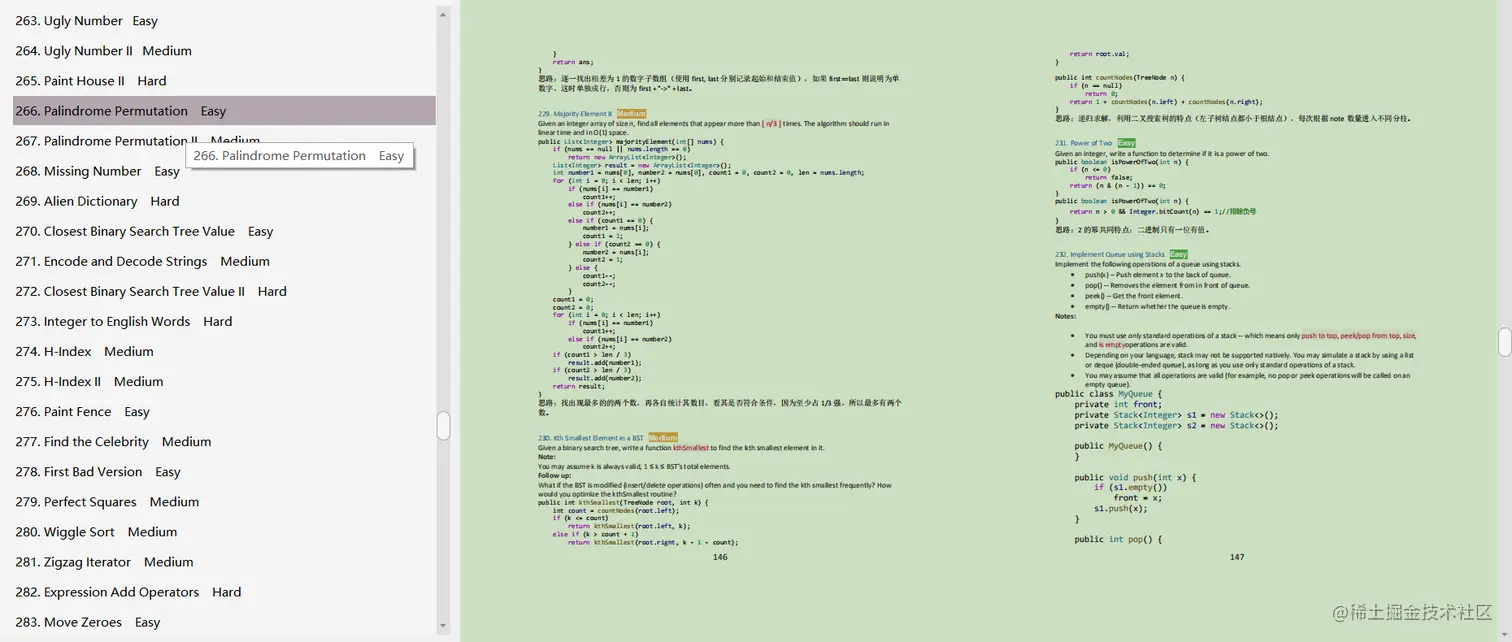
Task: Click the bookmark panel scrollbar thumb
Action: coord(443,425)
